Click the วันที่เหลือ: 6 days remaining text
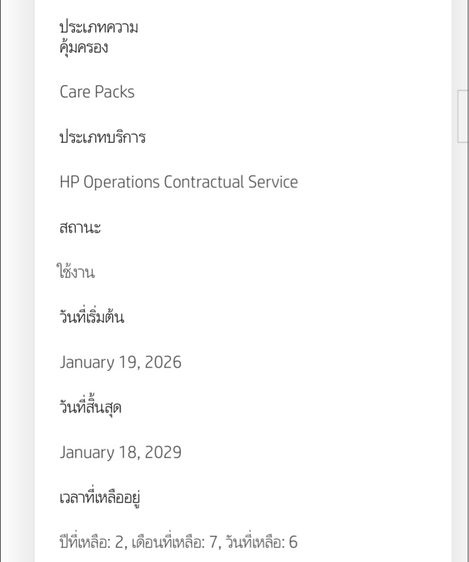The image size is (469, 562). coord(262,542)
